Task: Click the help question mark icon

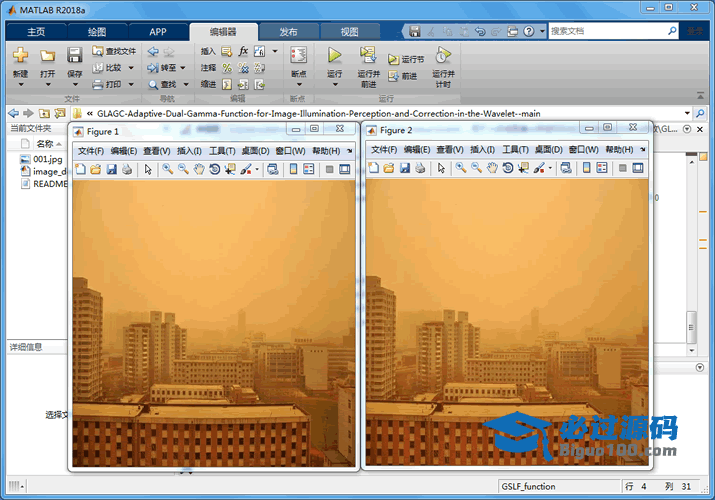Action: click(528, 31)
